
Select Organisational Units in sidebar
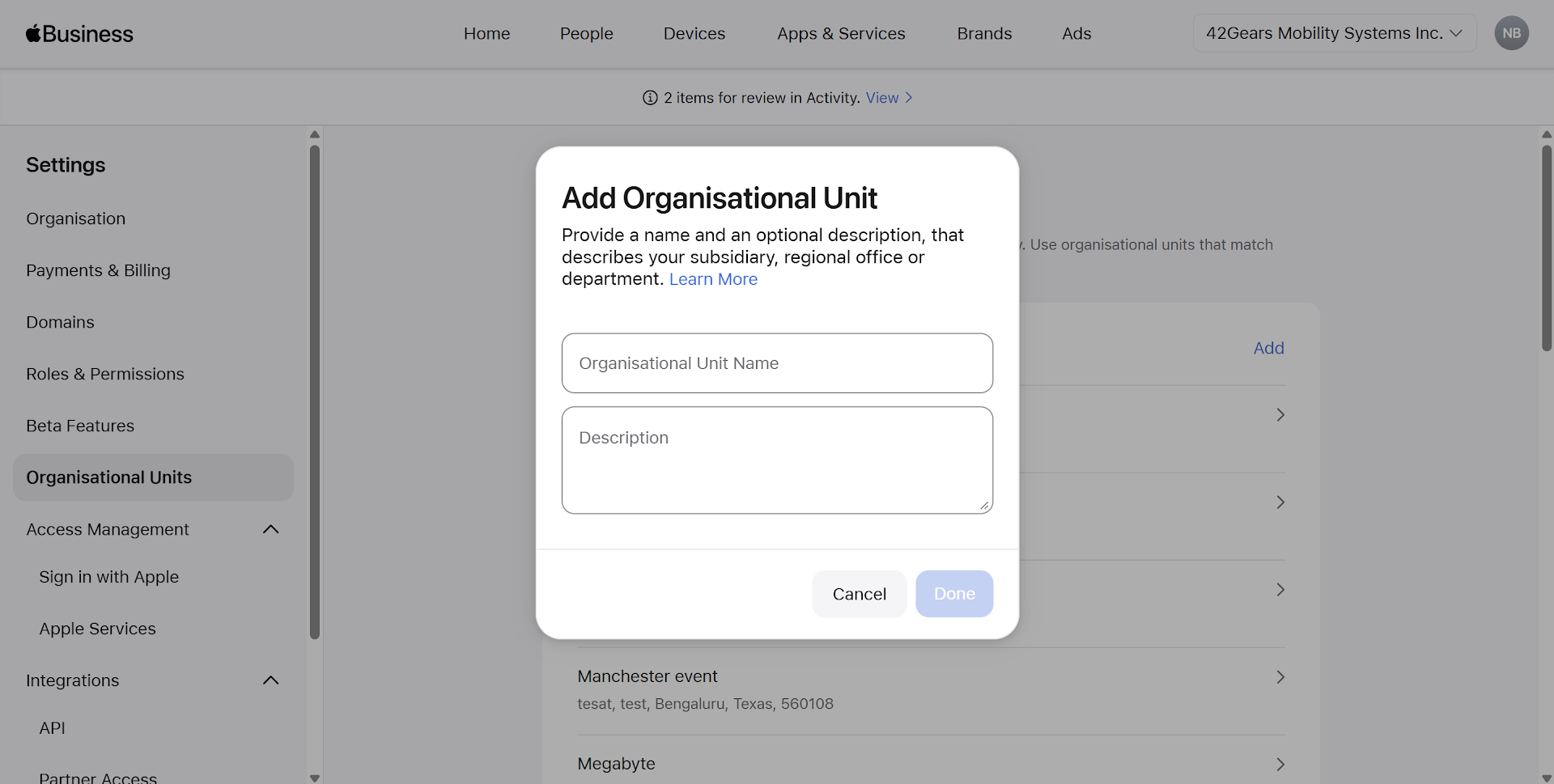[x=153, y=477]
